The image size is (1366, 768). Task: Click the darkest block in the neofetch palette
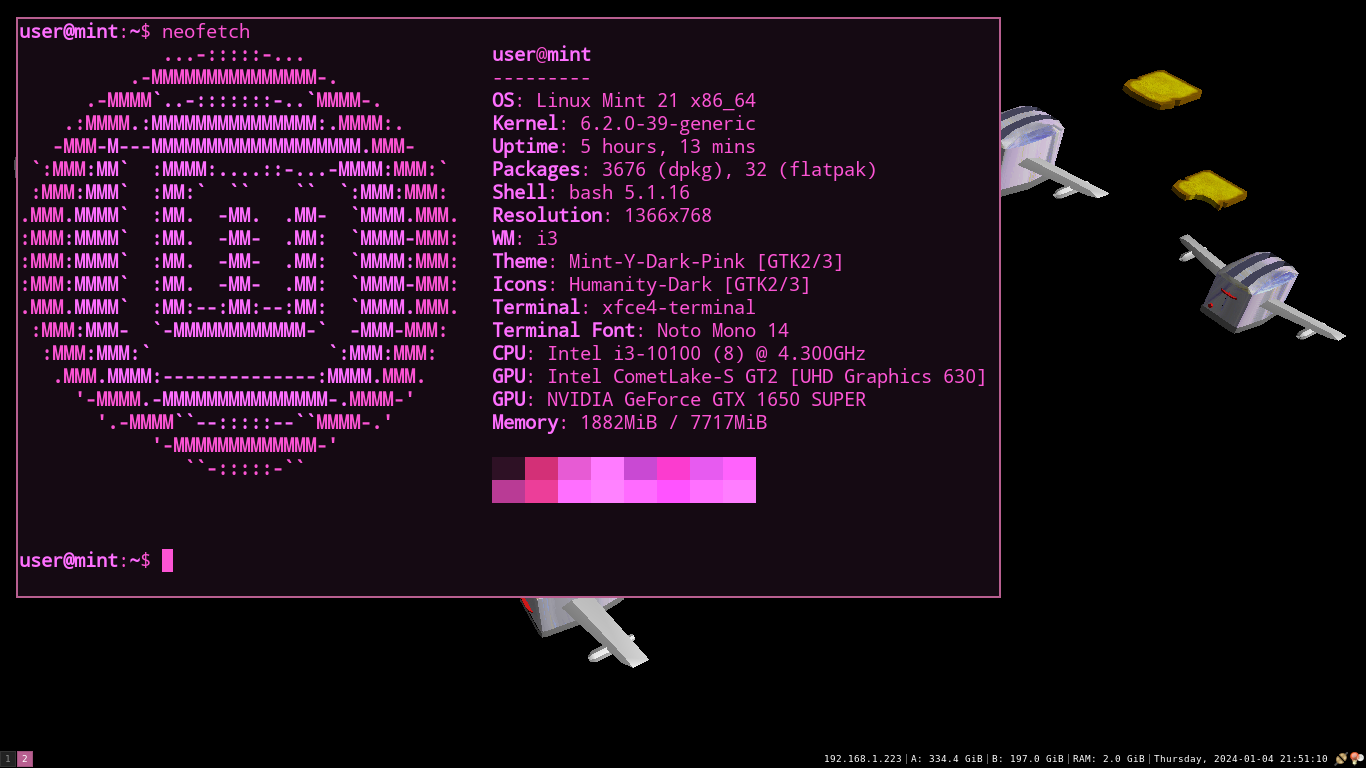point(508,469)
